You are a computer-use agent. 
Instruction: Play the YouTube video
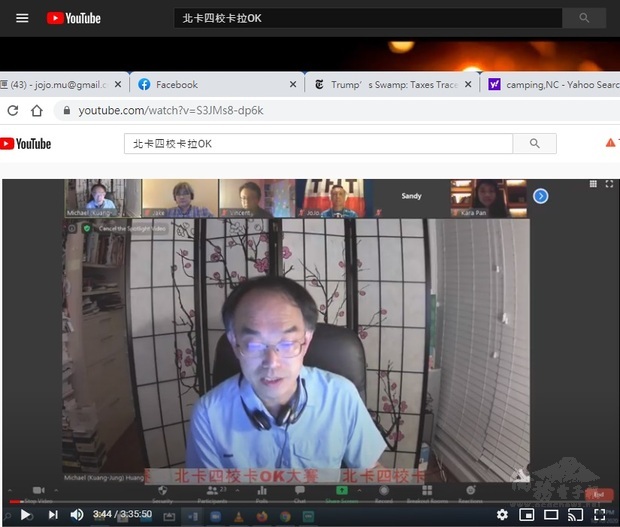(x=25, y=514)
